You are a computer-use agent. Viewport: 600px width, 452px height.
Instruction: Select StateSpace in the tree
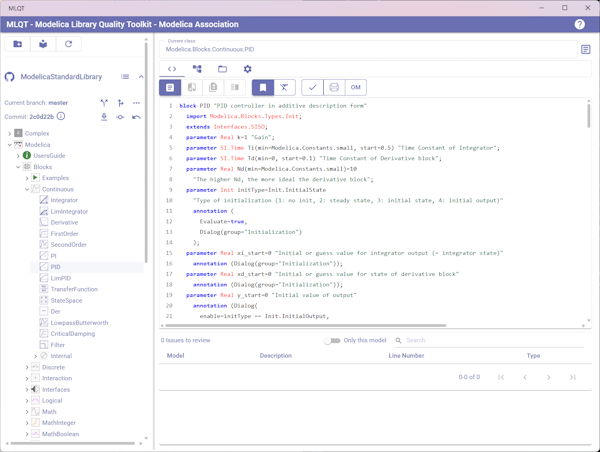66,300
